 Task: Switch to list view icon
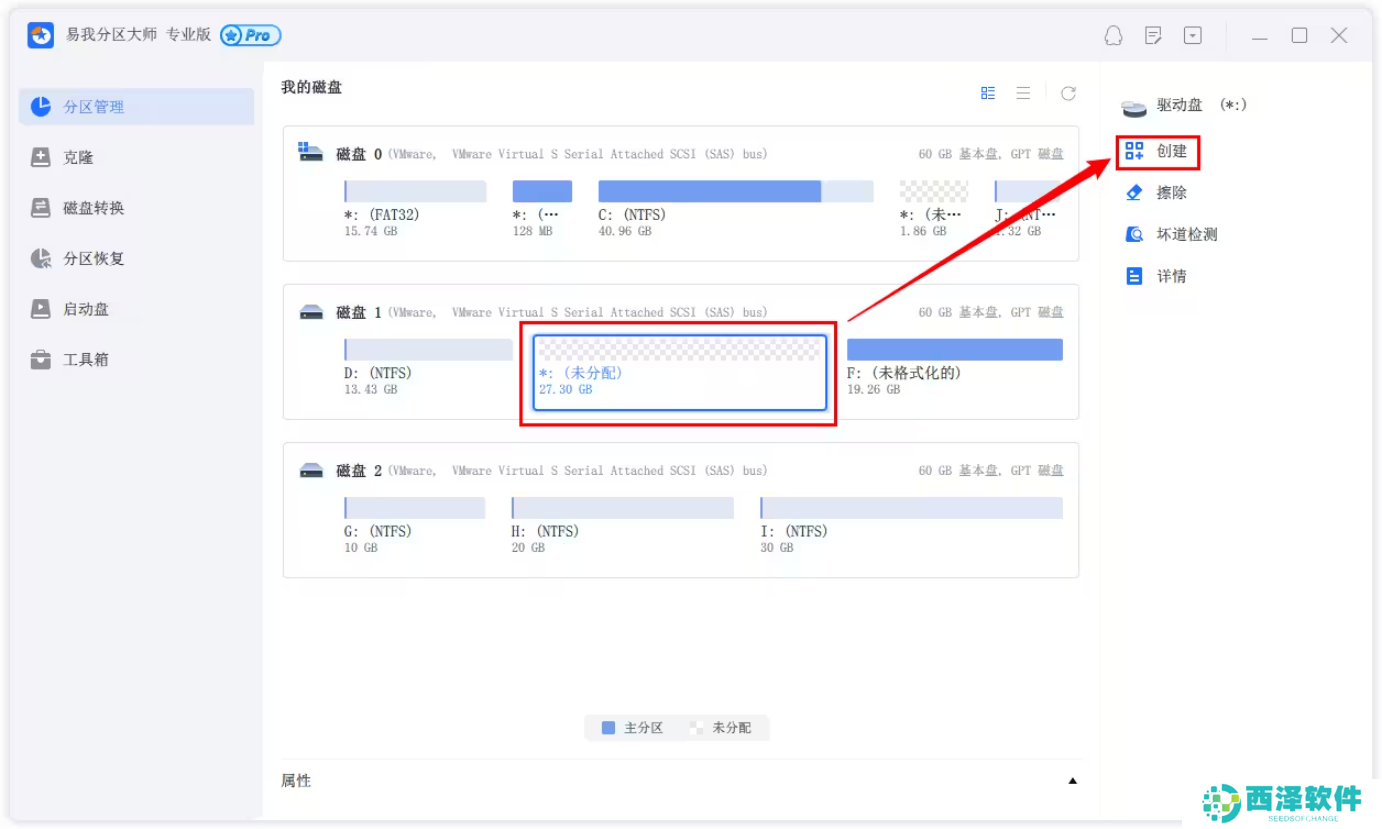[x=1023, y=93]
